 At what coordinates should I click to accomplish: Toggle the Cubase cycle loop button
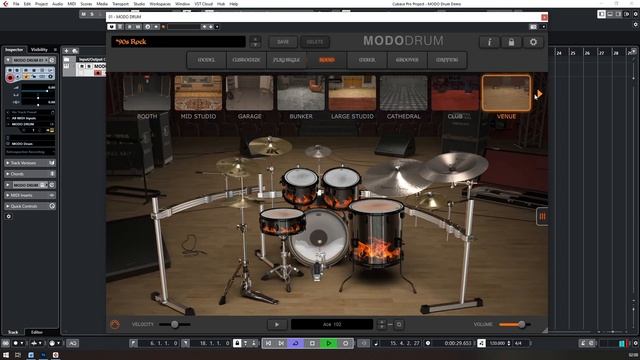tap(296, 343)
